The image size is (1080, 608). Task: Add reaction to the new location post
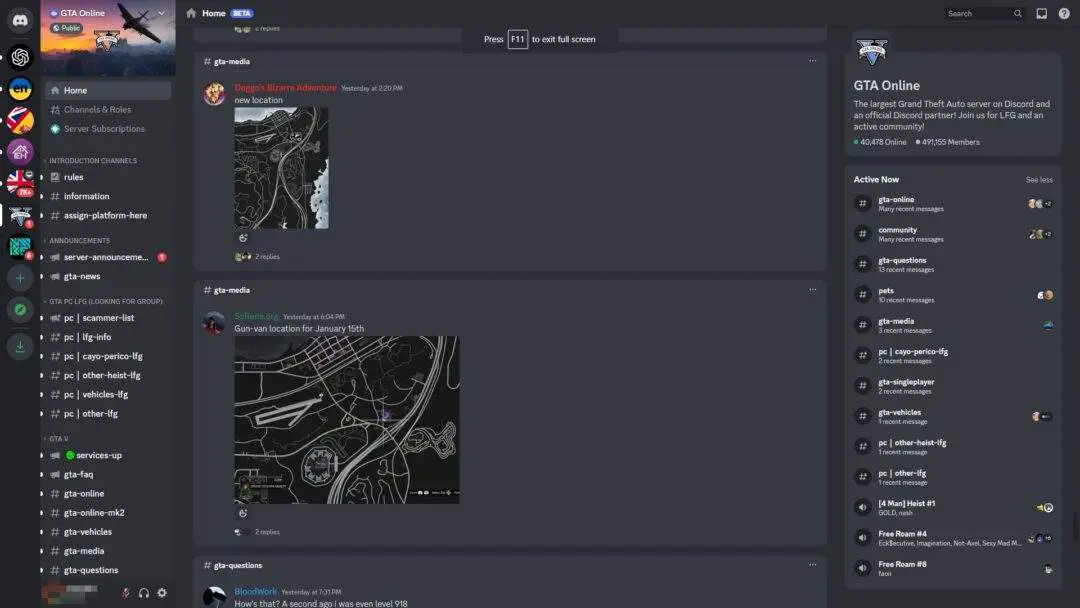click(243, 238)
